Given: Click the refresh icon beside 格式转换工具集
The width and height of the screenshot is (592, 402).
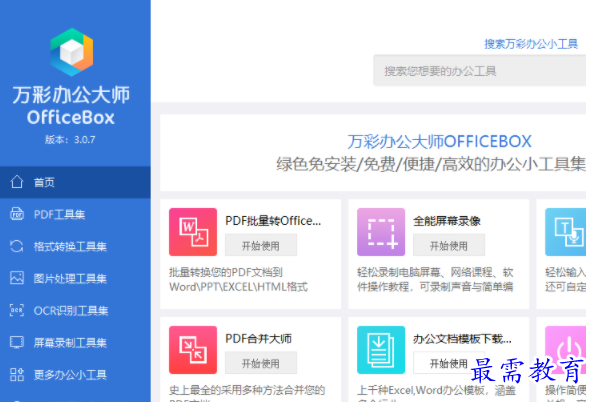Looking at the screenshot, I should (x=17, y=246).
